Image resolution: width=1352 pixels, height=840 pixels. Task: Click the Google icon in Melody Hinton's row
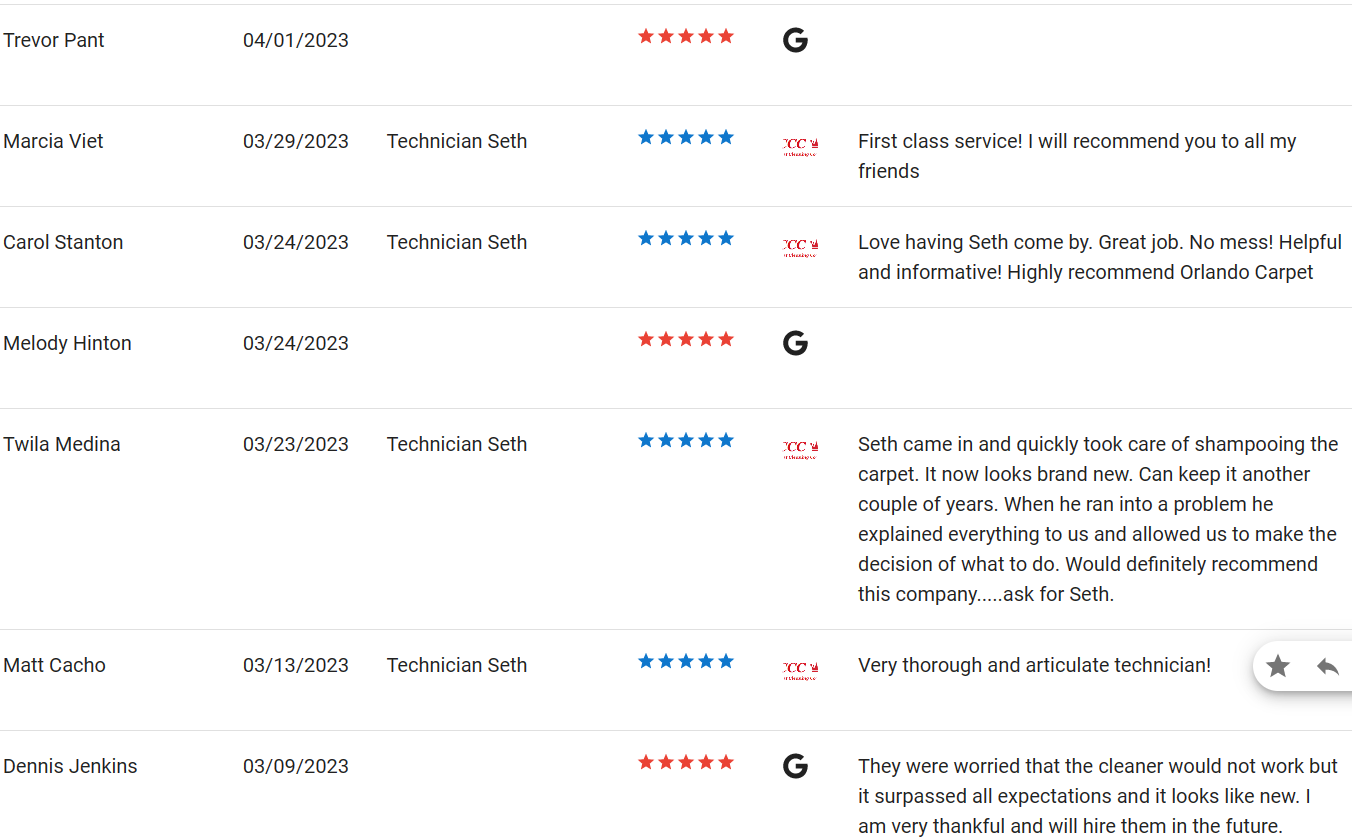tap(795, 343)
